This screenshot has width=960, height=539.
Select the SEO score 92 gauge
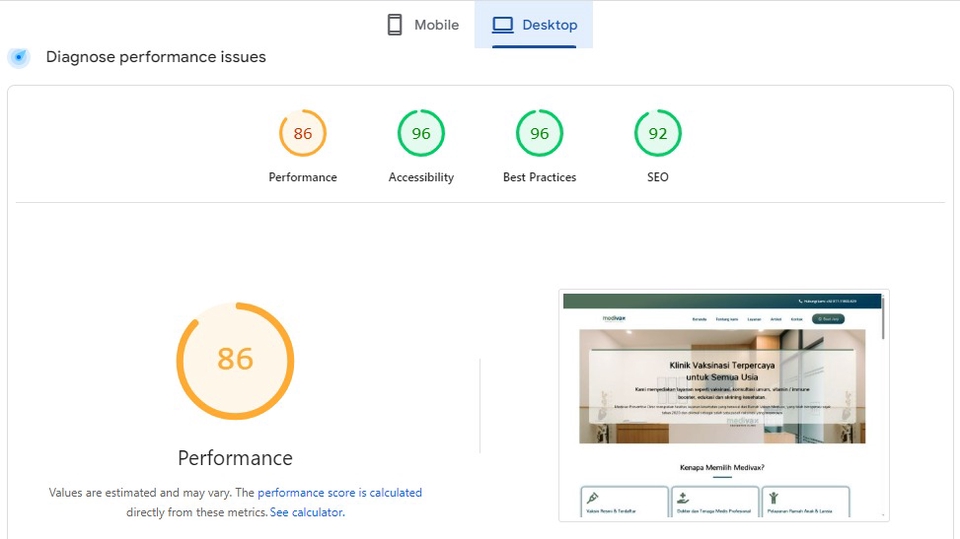[657, 133]
